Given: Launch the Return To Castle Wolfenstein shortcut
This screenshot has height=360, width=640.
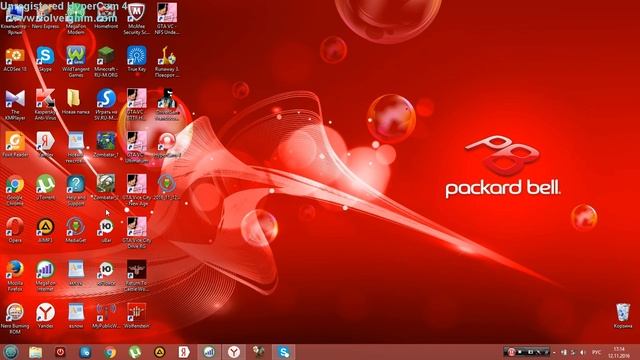Looking at the screenshot, I should pyautogui.click(x=136, y=276).
